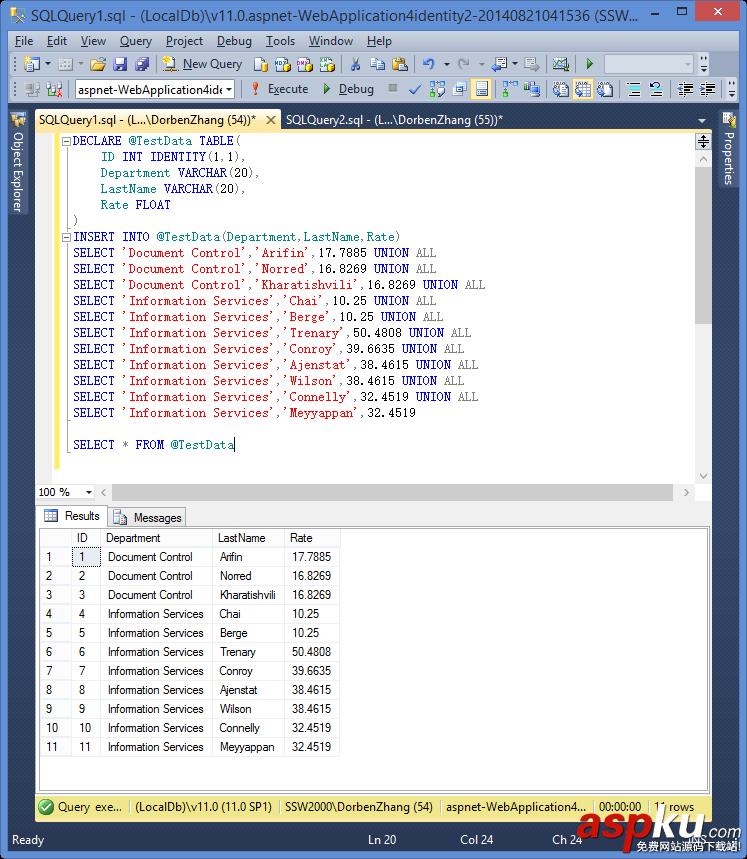Image resolution: width=747 pixels, height=859 pixels.
Task: Comment out the selected lines icon
Action: pos(634,89)
